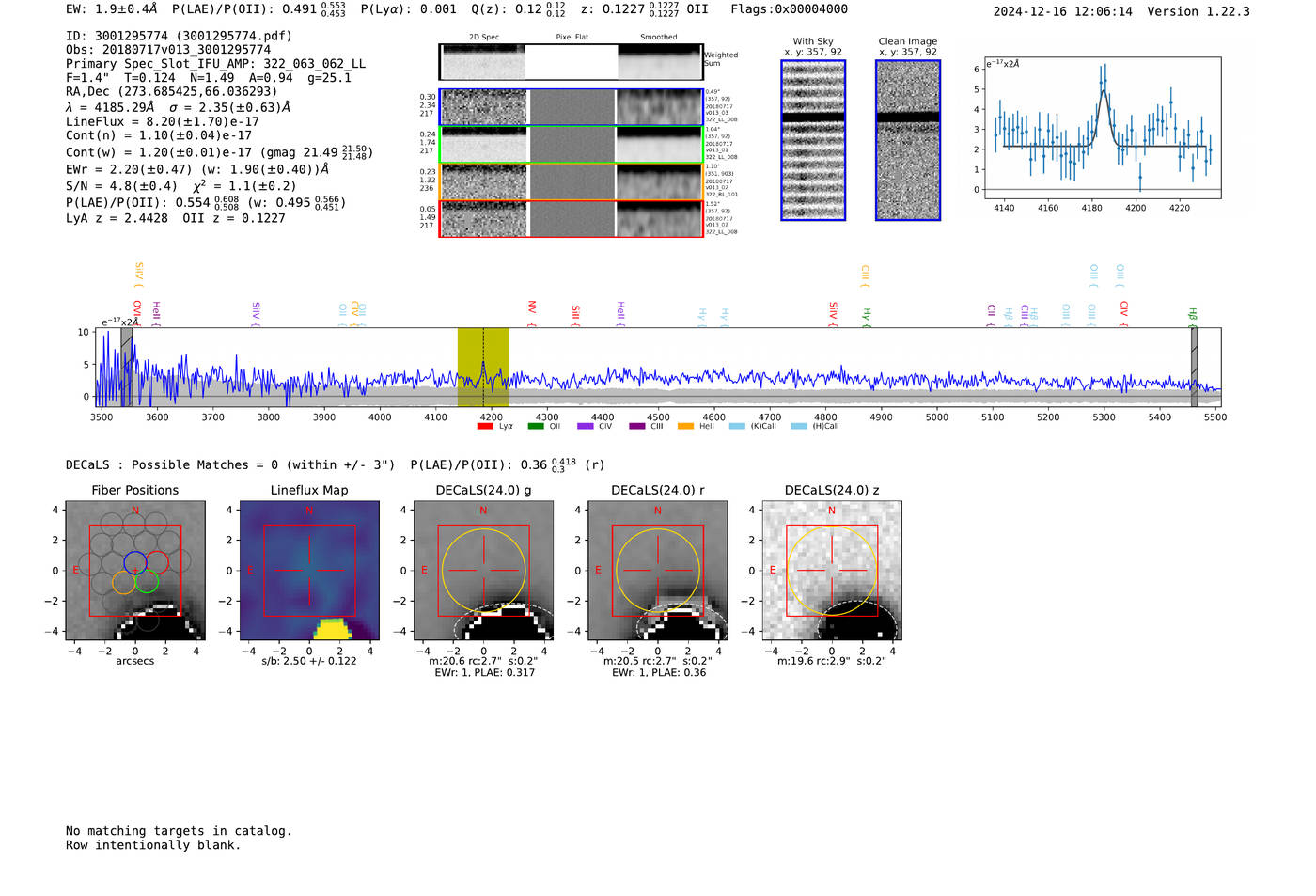This screenshot has width=1316, height=896.
Task: Click the Pixel Flat column header
Action: pos(572,38)
